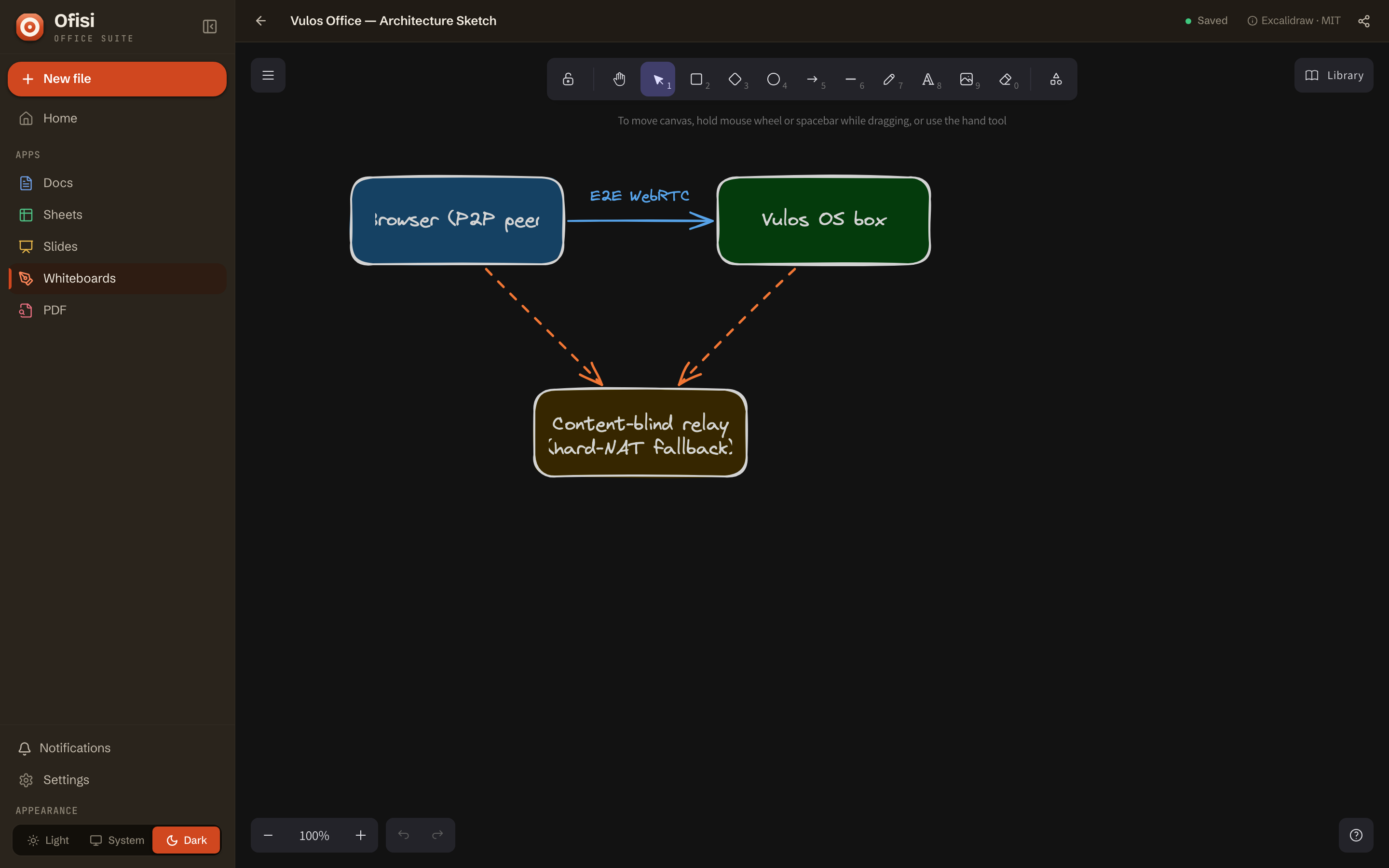Switch appearance to Light
Image resolution: width=1389 pixels, height=868 pixels.
48,841
